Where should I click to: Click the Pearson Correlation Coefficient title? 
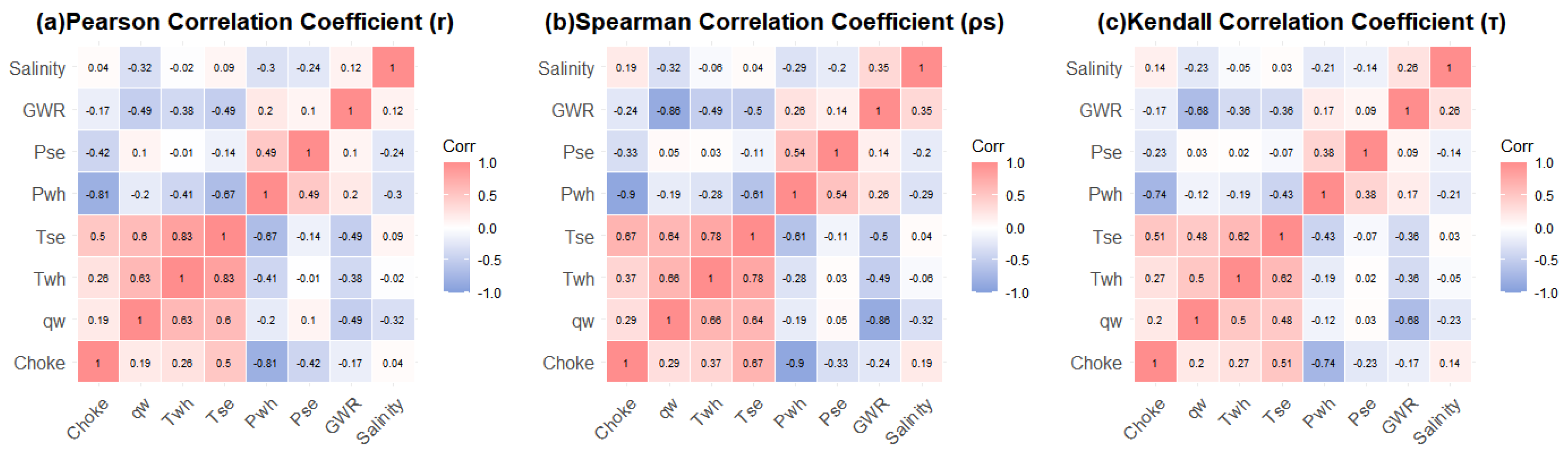tap(245, 22)
